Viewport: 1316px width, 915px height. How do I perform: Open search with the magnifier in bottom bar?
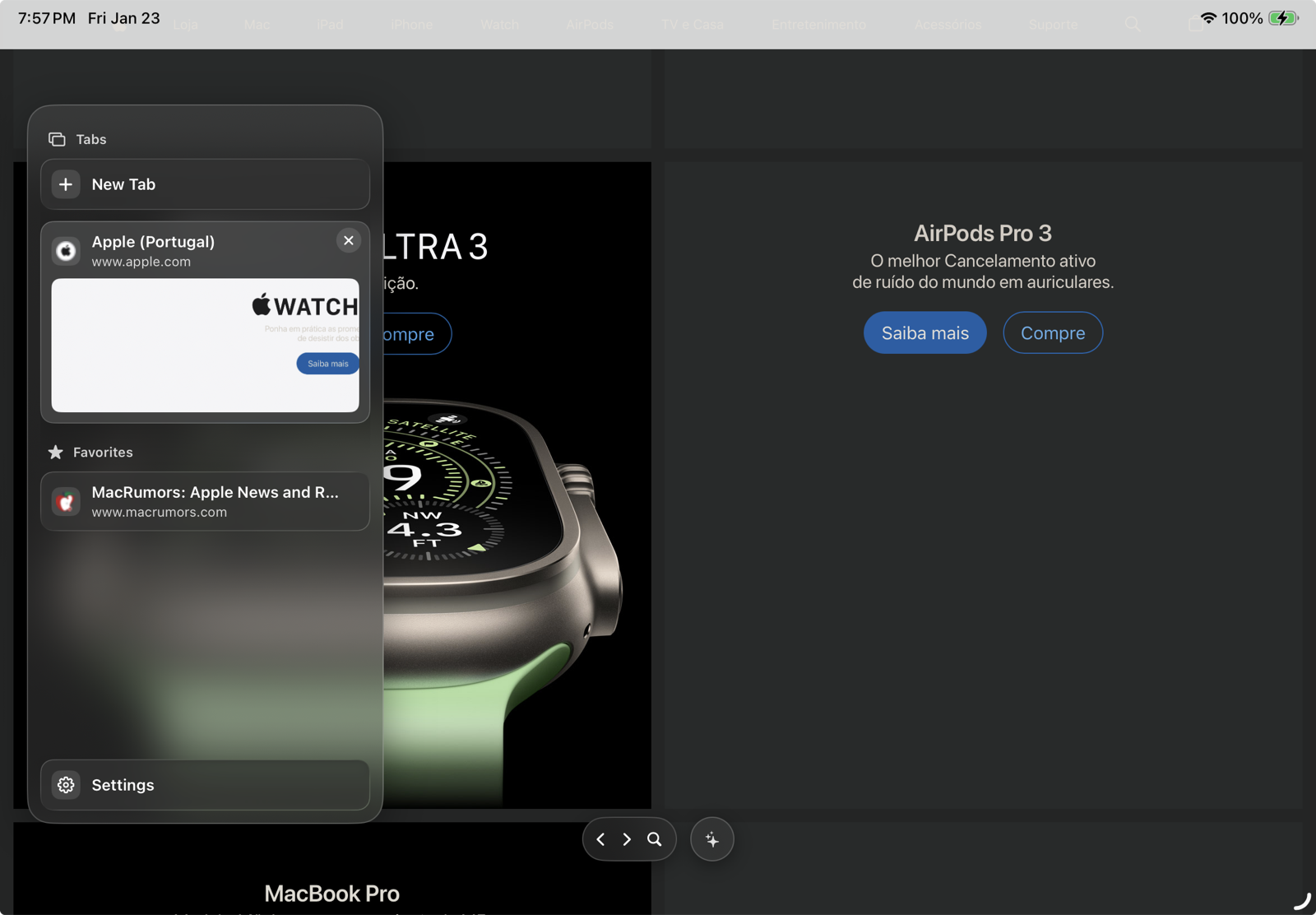coord(655,839)
